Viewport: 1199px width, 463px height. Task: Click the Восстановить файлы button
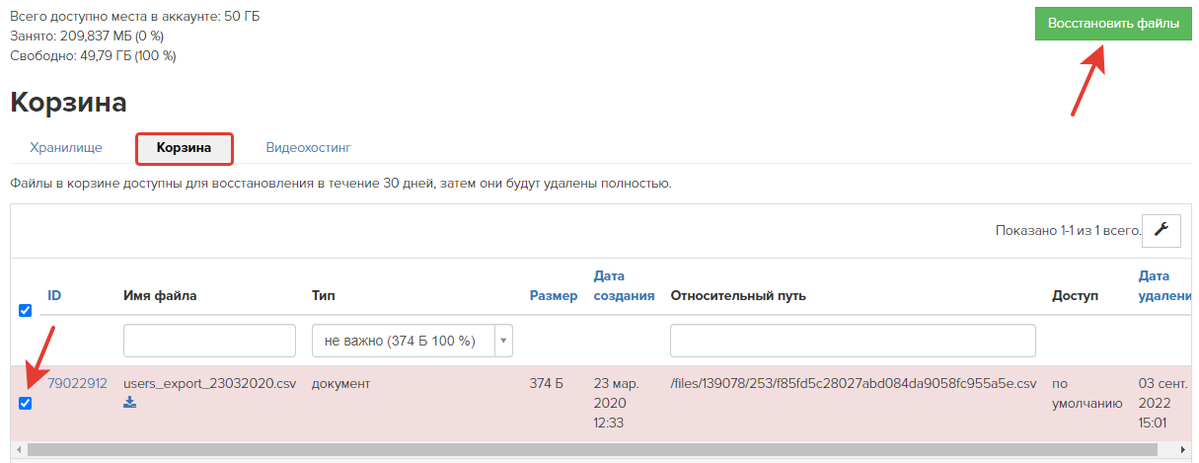coord(1113,24)
